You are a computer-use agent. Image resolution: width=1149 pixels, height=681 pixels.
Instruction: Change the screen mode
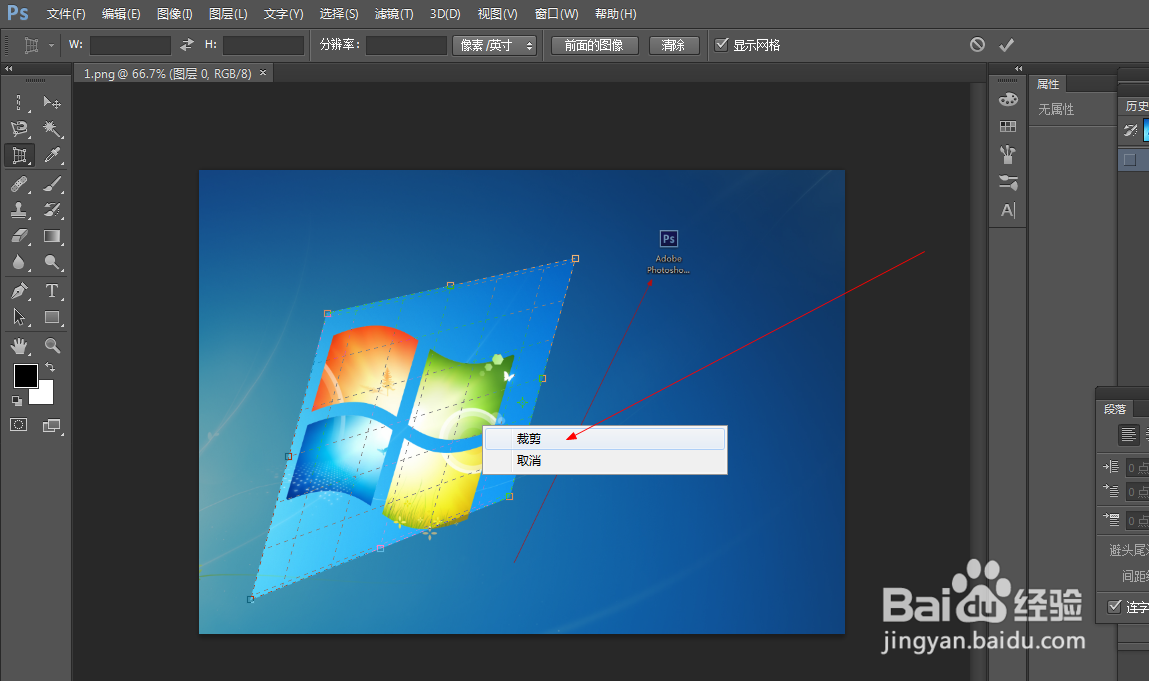point(51,425)
